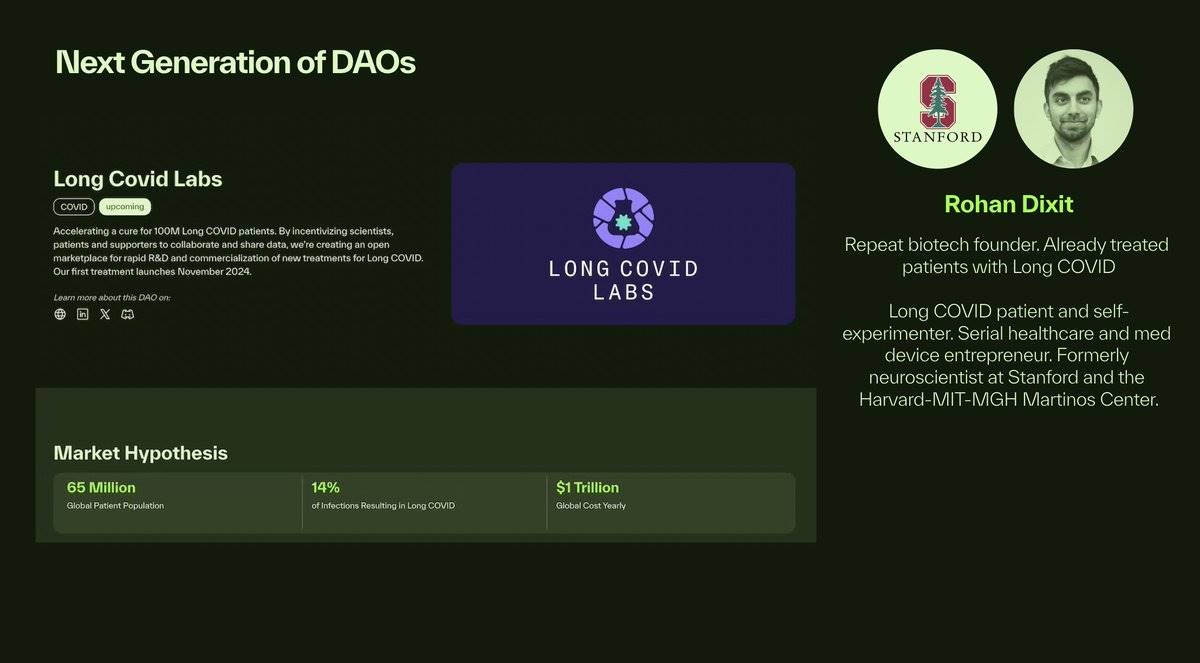Click the Long Covid Labs banner image

pyautogui.click(x=623, y=244)
